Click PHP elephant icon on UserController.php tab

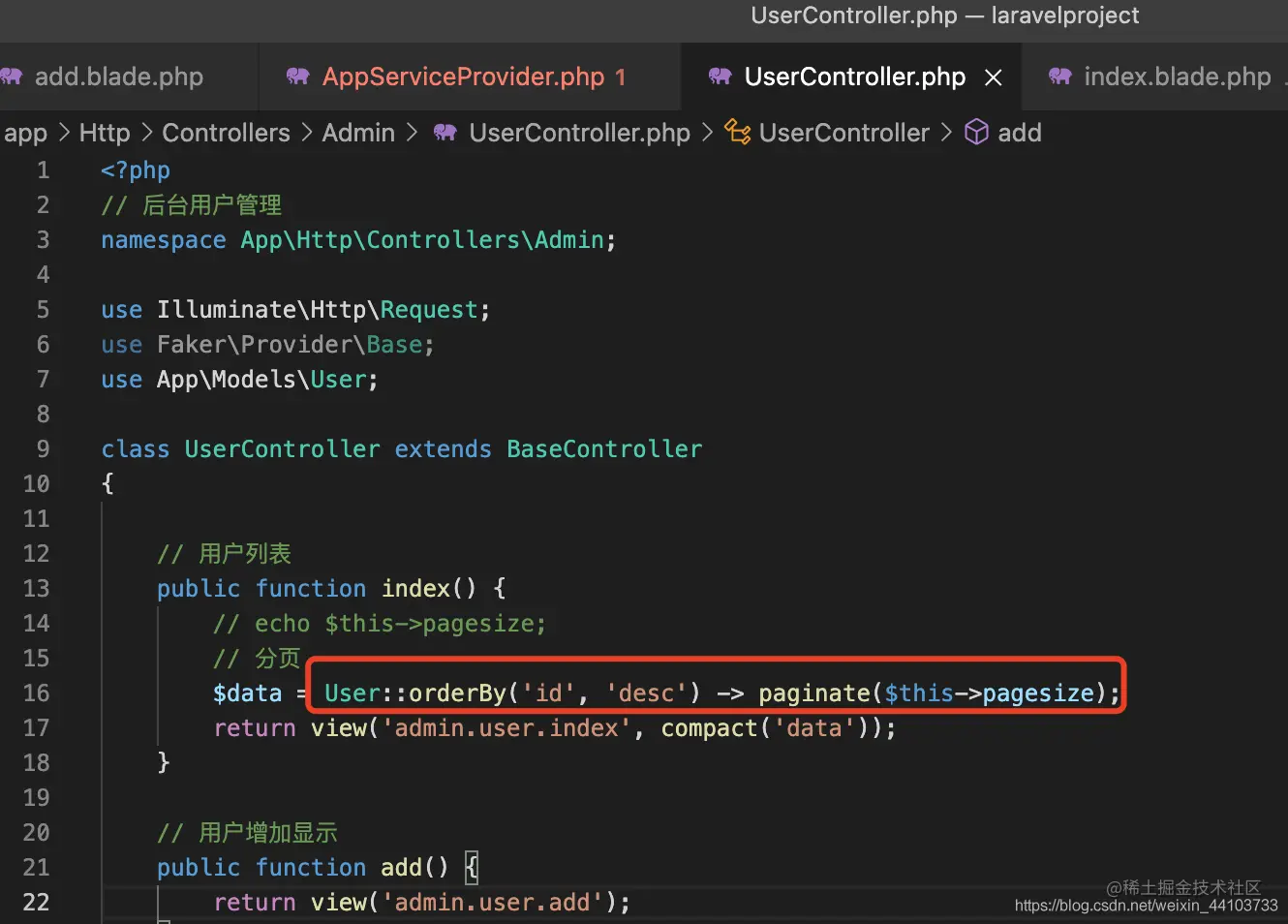[721, 76]
